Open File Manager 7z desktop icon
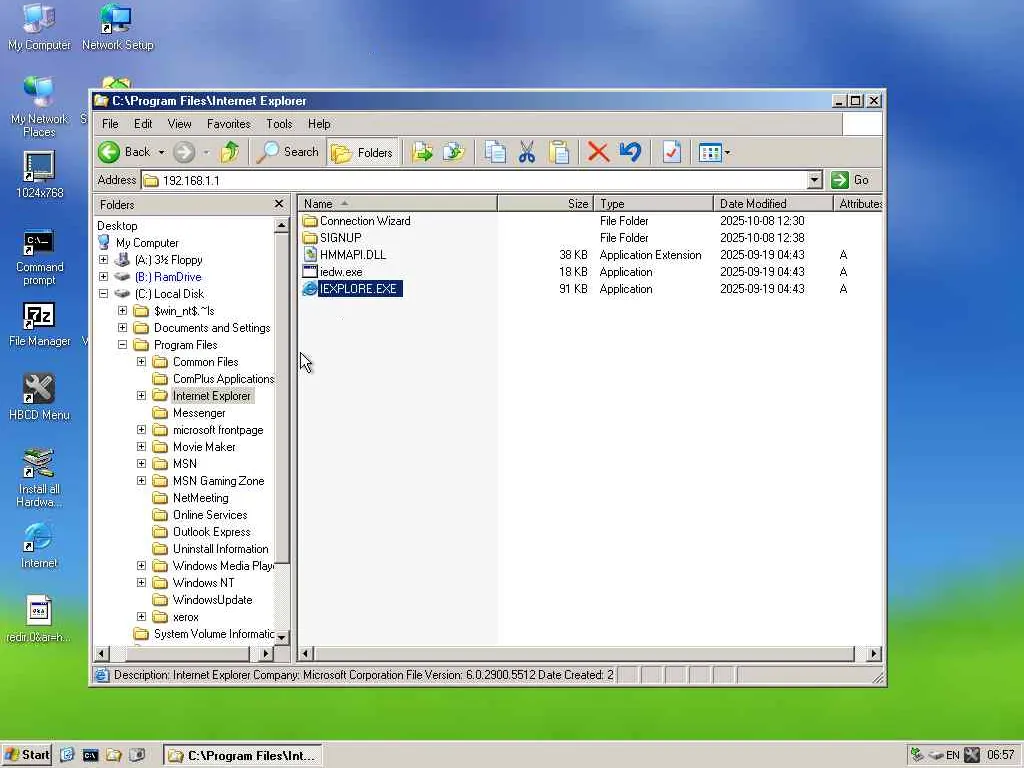This screenshot has width=1024, height=768. pos(39,324)
